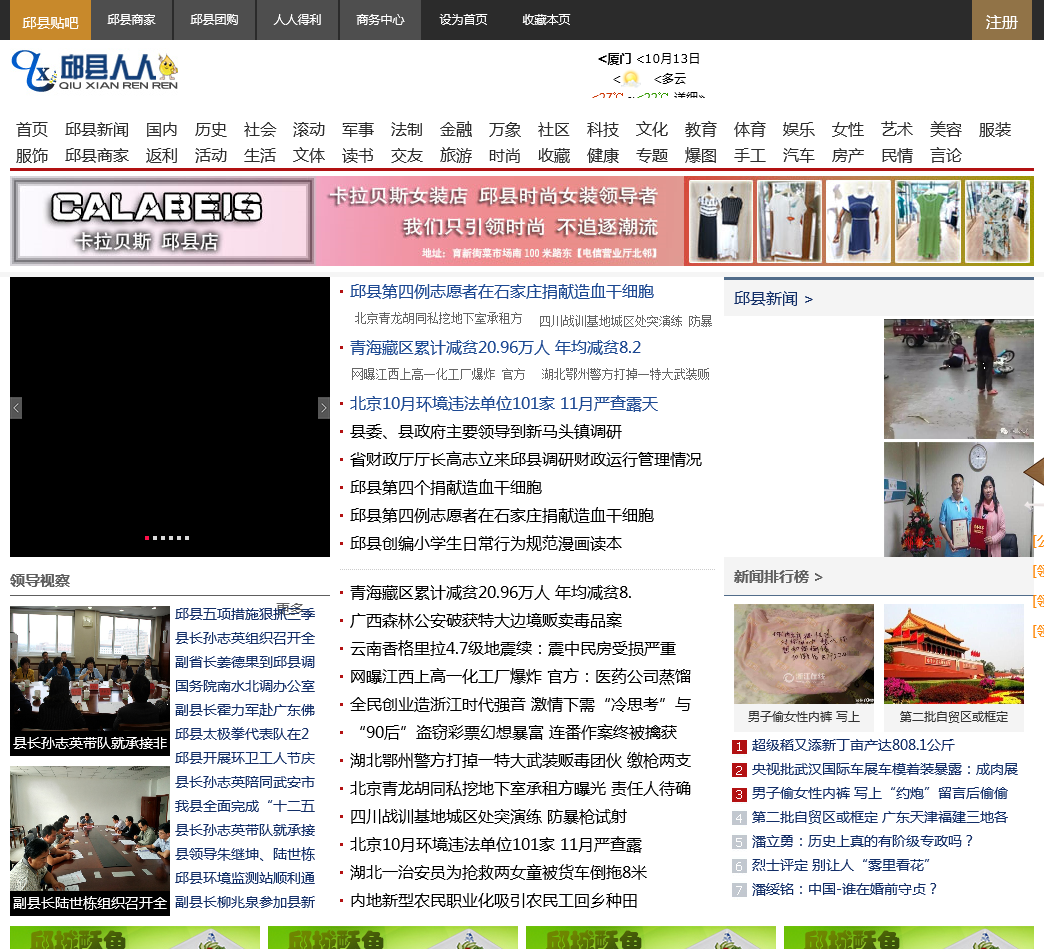The width and height of the screenshot is (1044, 949).
Task: Open 湖北一治安员为抢救两女童 article
Action: point(499,872)
